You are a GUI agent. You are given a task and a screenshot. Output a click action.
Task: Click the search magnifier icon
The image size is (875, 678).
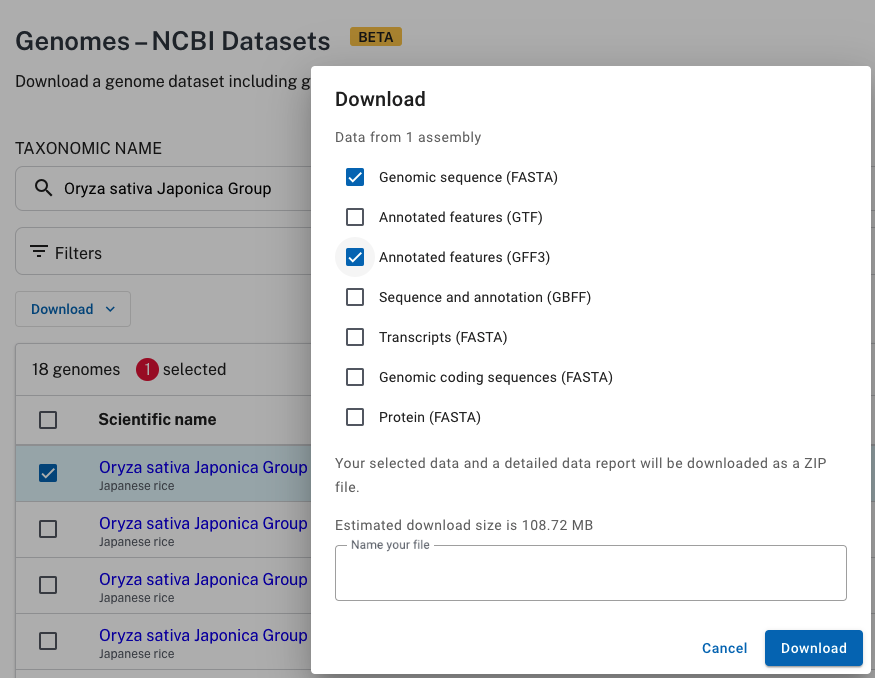[x=44, y=188]
